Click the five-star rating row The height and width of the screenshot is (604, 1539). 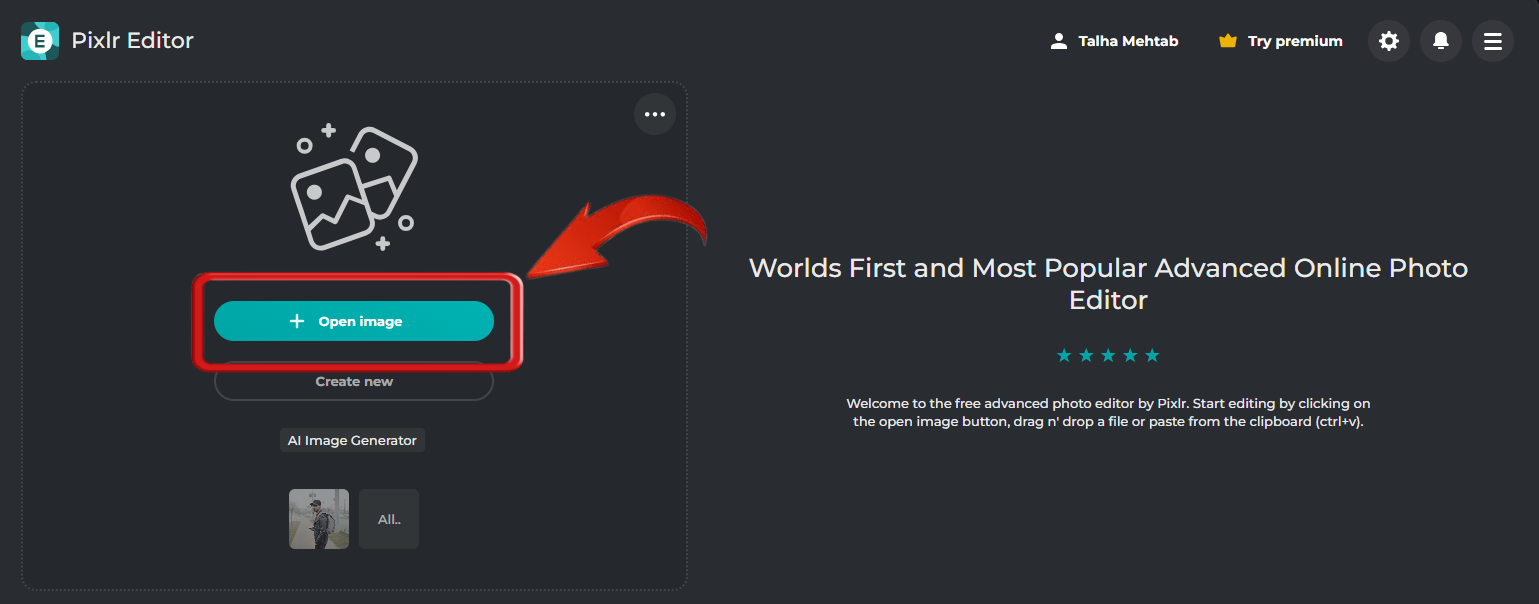click(1108, 355)
